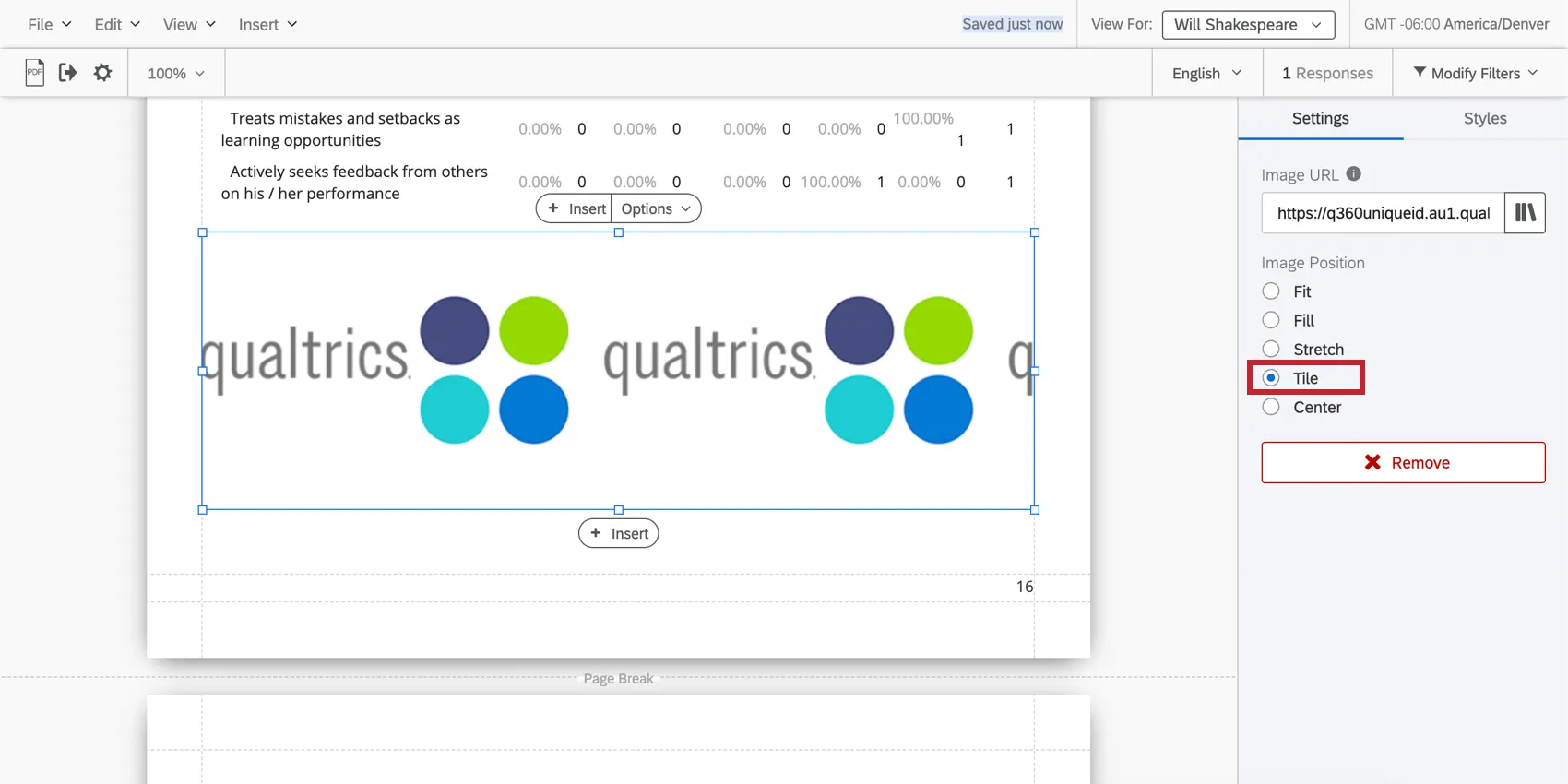Select the tiled Qualtrics logo image
The image size is (1568, 784).
tap(618, 371)
